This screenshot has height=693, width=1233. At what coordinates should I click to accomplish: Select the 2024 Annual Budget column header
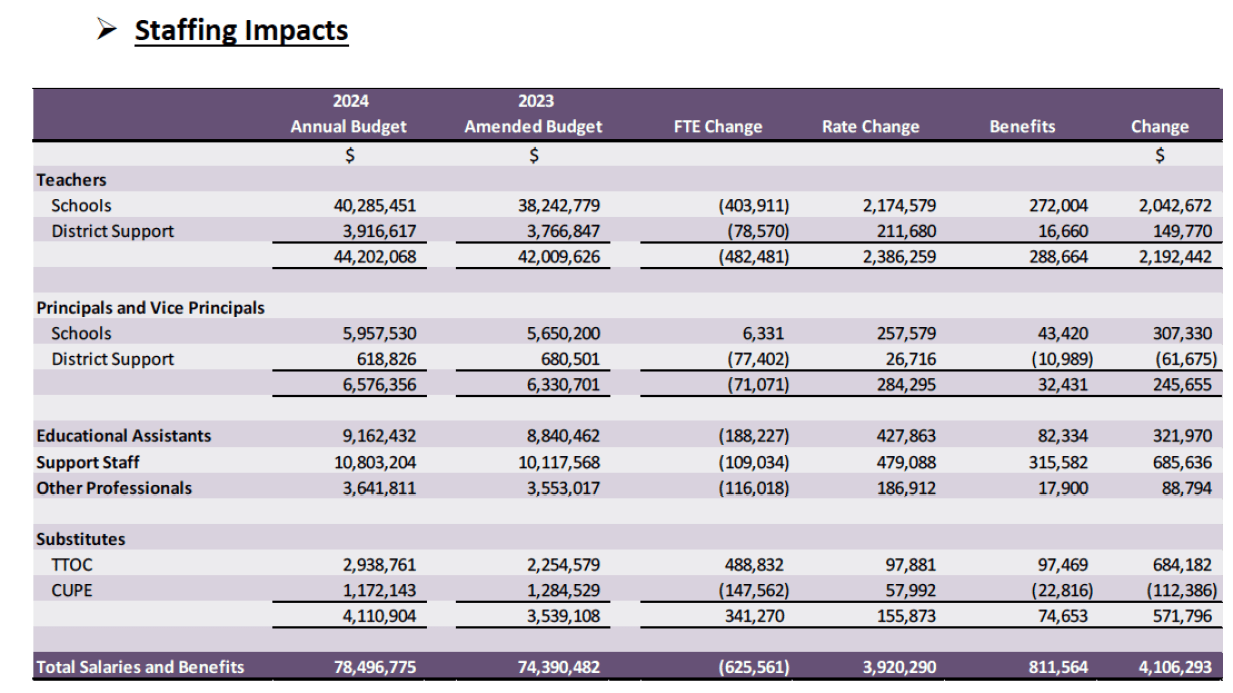pyautogui.click(x=349, y=114)
